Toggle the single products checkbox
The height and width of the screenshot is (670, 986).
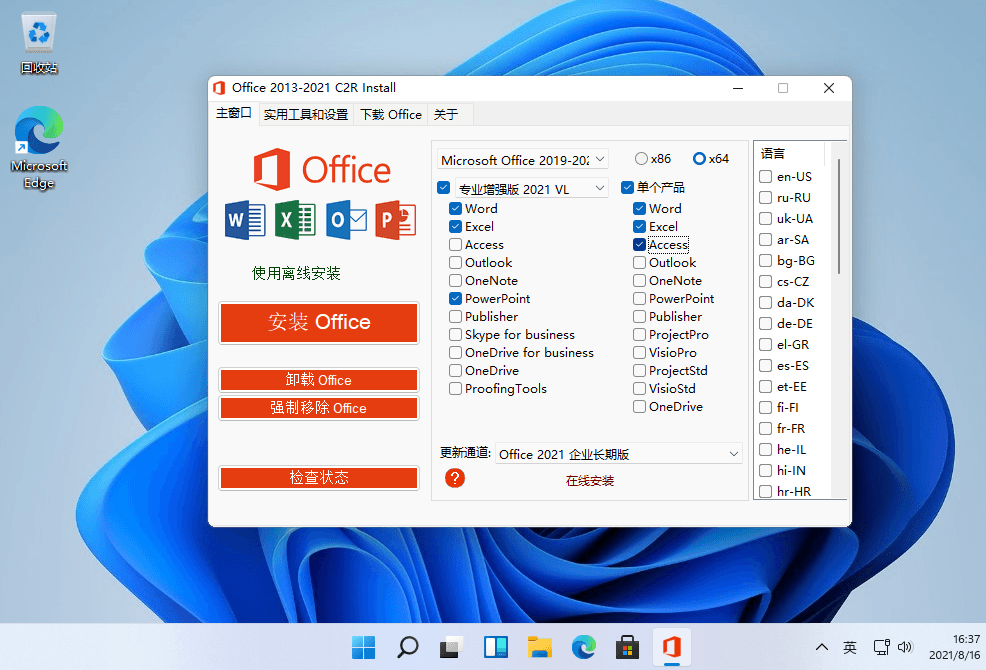pyautogui.click(x=627, y=187)
